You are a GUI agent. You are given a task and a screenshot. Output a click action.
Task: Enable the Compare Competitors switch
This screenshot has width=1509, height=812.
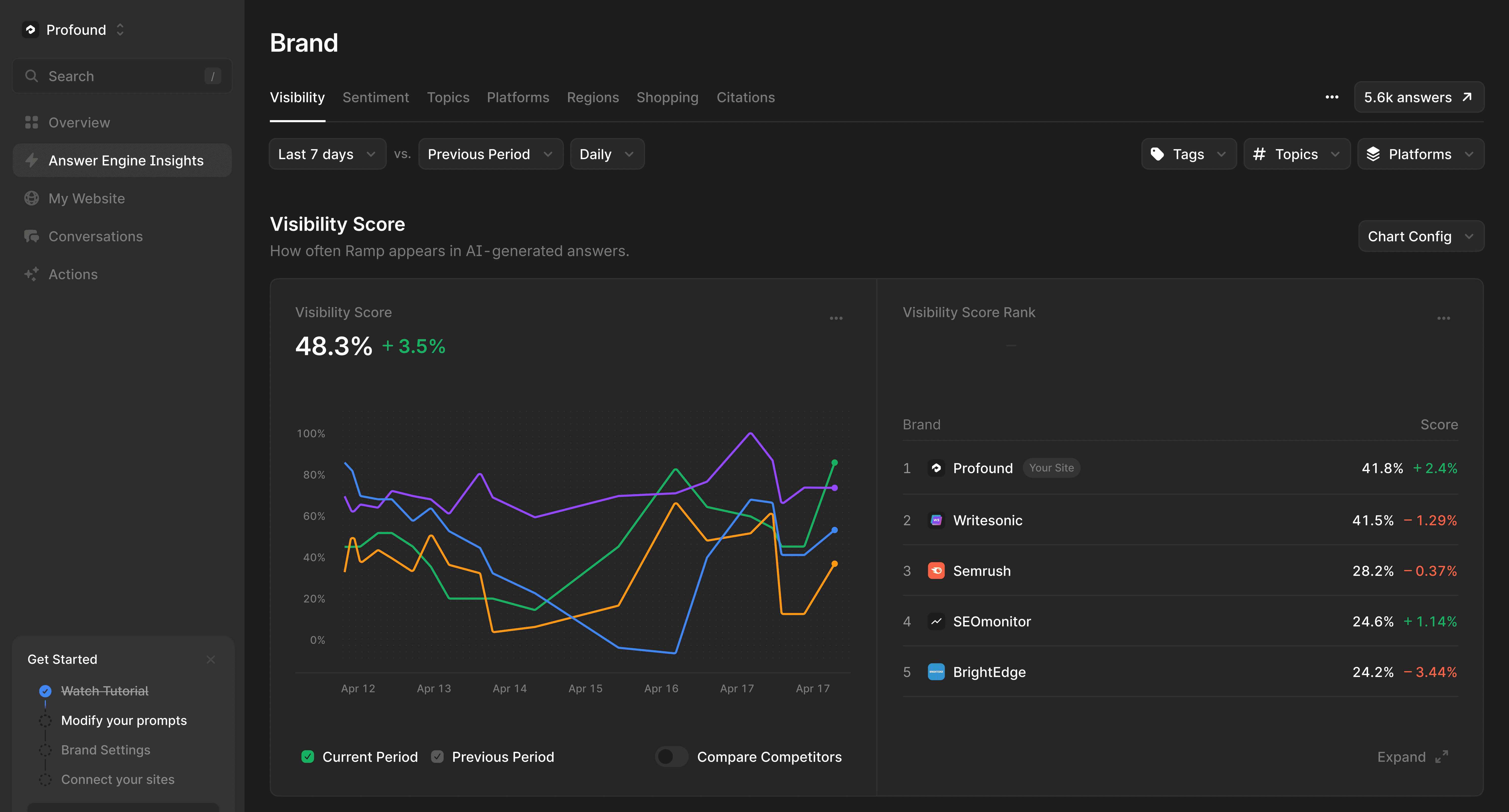(671, 756)
